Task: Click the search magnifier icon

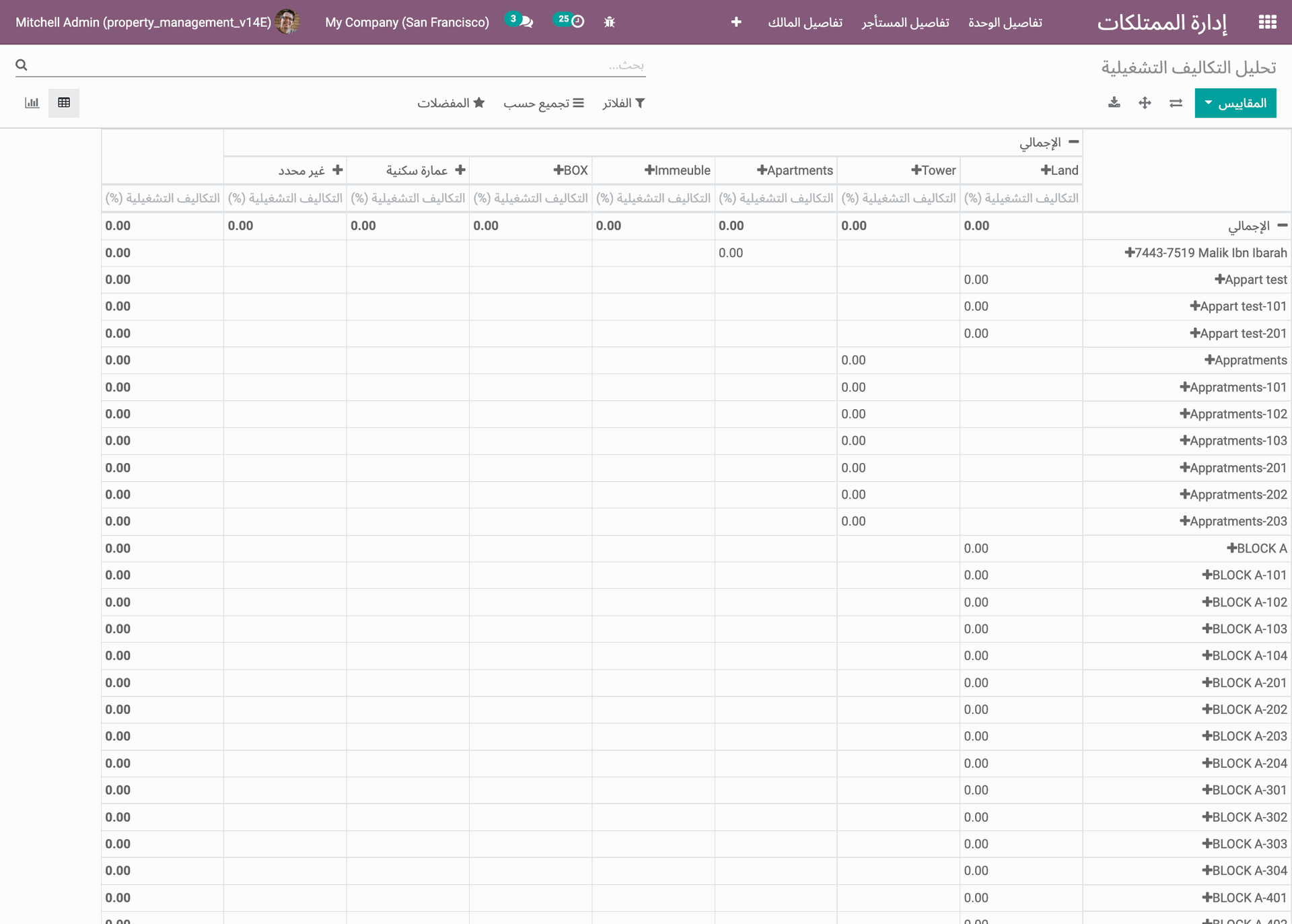Action: (x=22, y=65)
